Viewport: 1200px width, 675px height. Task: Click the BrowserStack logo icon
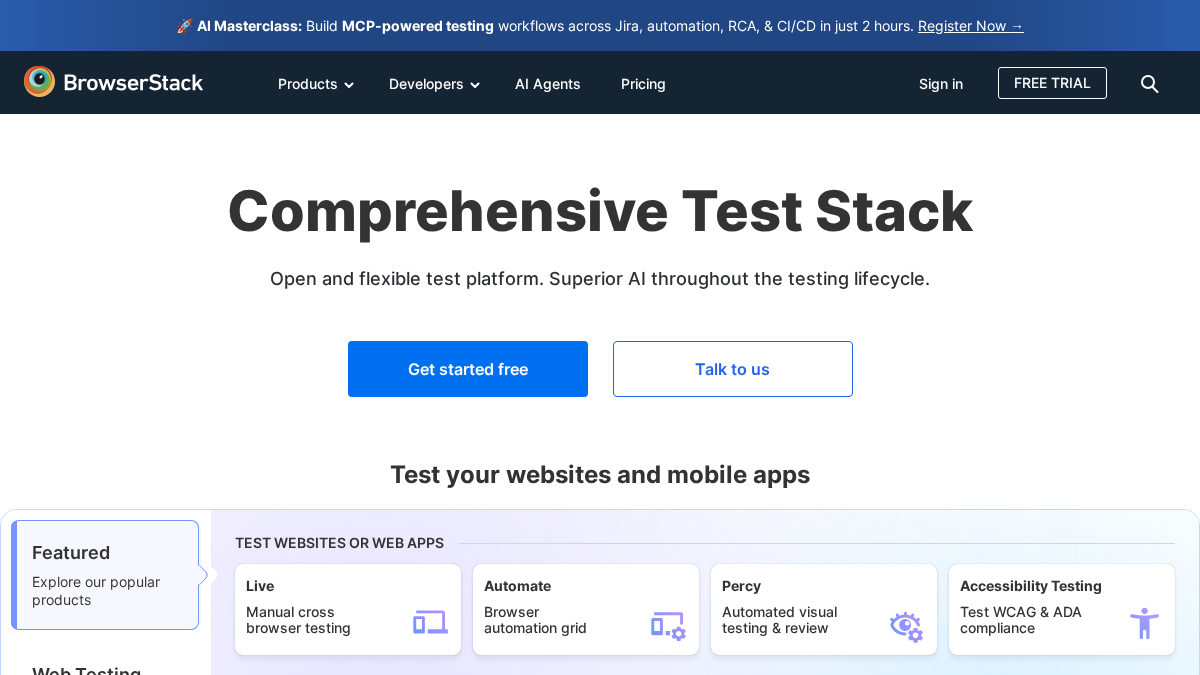click(x=40, y=82)
